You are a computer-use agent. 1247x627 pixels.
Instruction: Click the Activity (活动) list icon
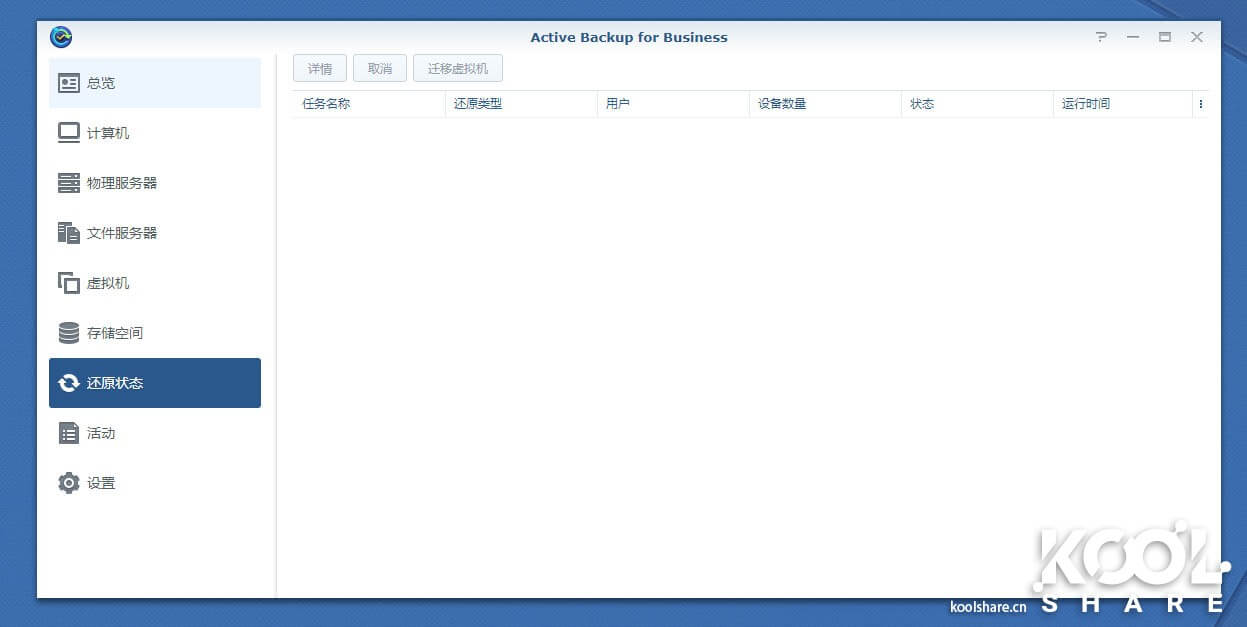coord(68,433)
